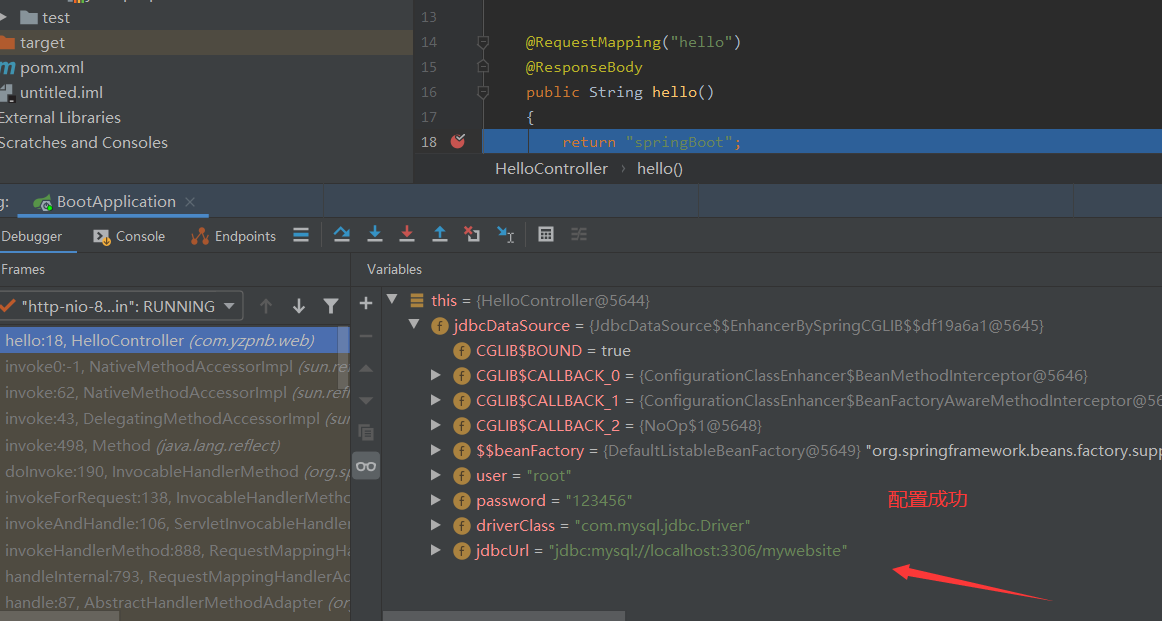Click the frames filter funnel icon
The image size is (1162, 621).
coord(331,306)
